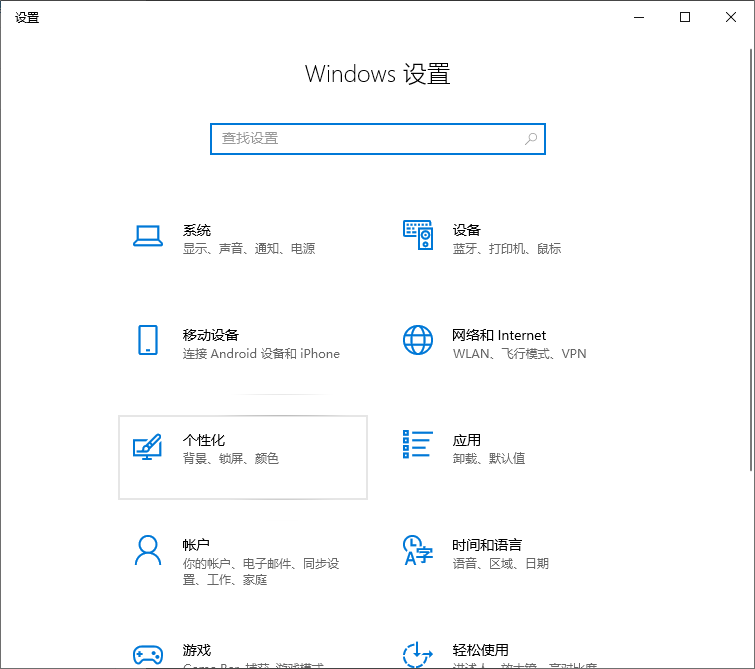Screen dimensions: 755x669
Task: Maximize the 设置 window
Action: pos(685,17)
